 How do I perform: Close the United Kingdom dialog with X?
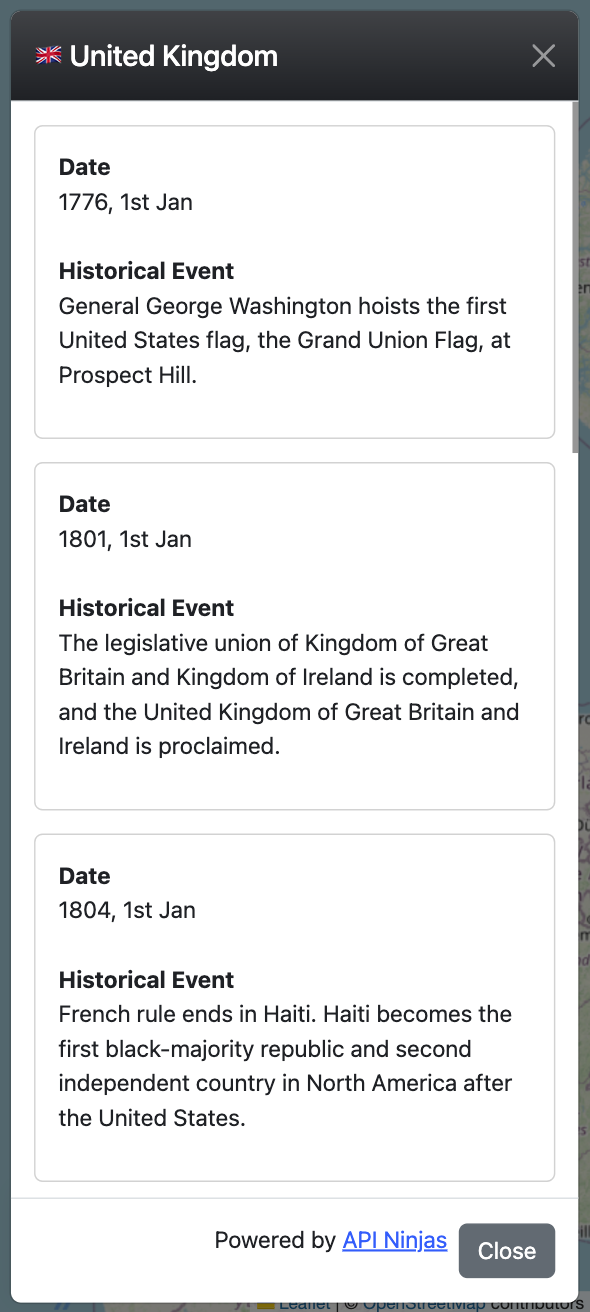click(x=543, y=56)
